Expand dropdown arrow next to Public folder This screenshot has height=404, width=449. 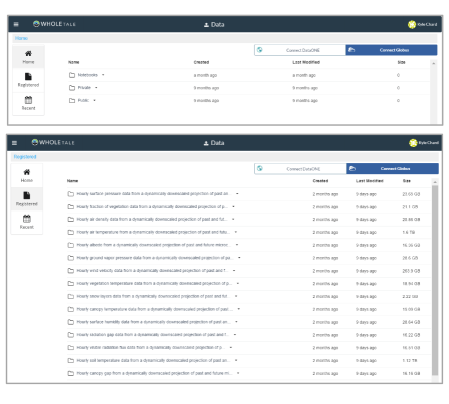[x=94, y=100]
